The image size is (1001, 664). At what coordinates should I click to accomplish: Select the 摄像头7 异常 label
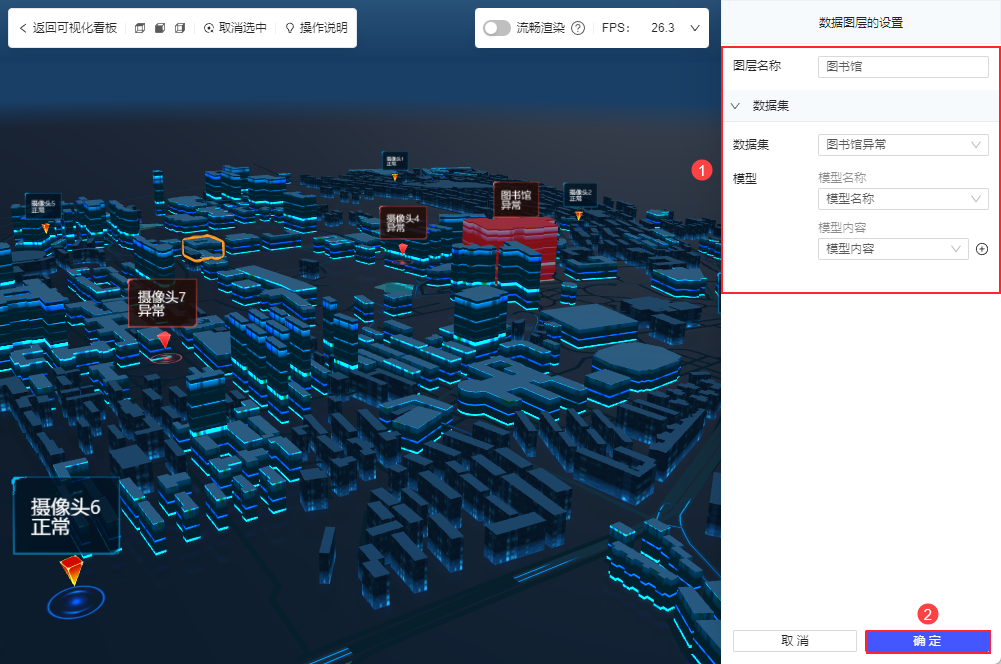(162, 303)
